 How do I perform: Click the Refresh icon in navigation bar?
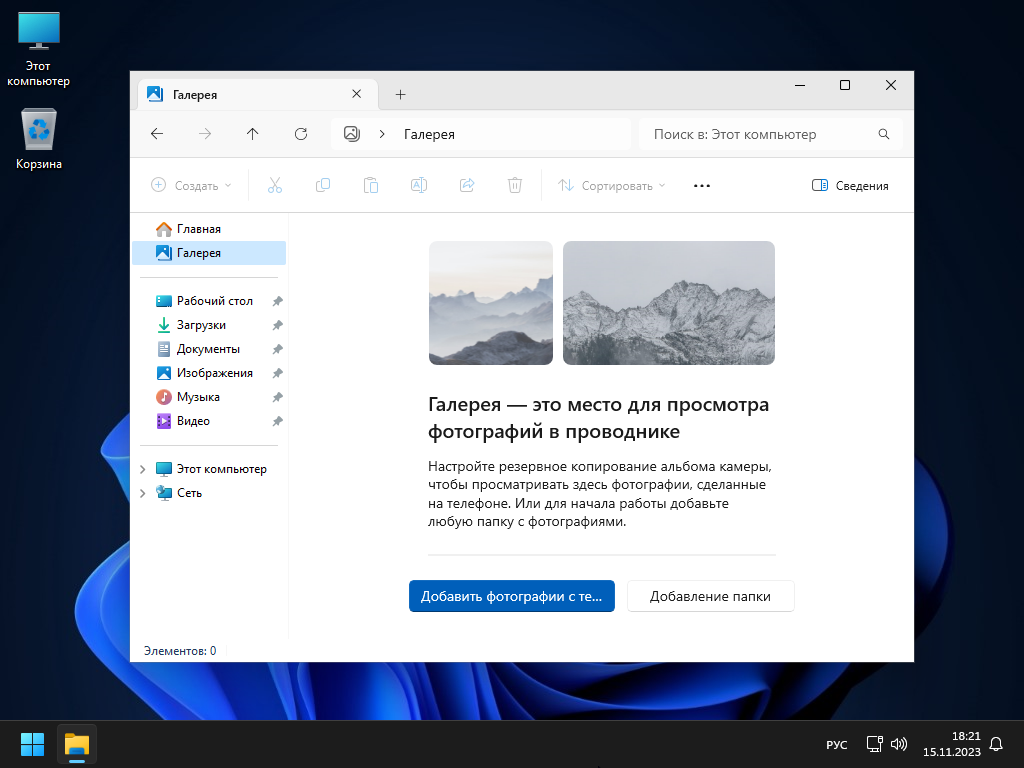point(301,134)
